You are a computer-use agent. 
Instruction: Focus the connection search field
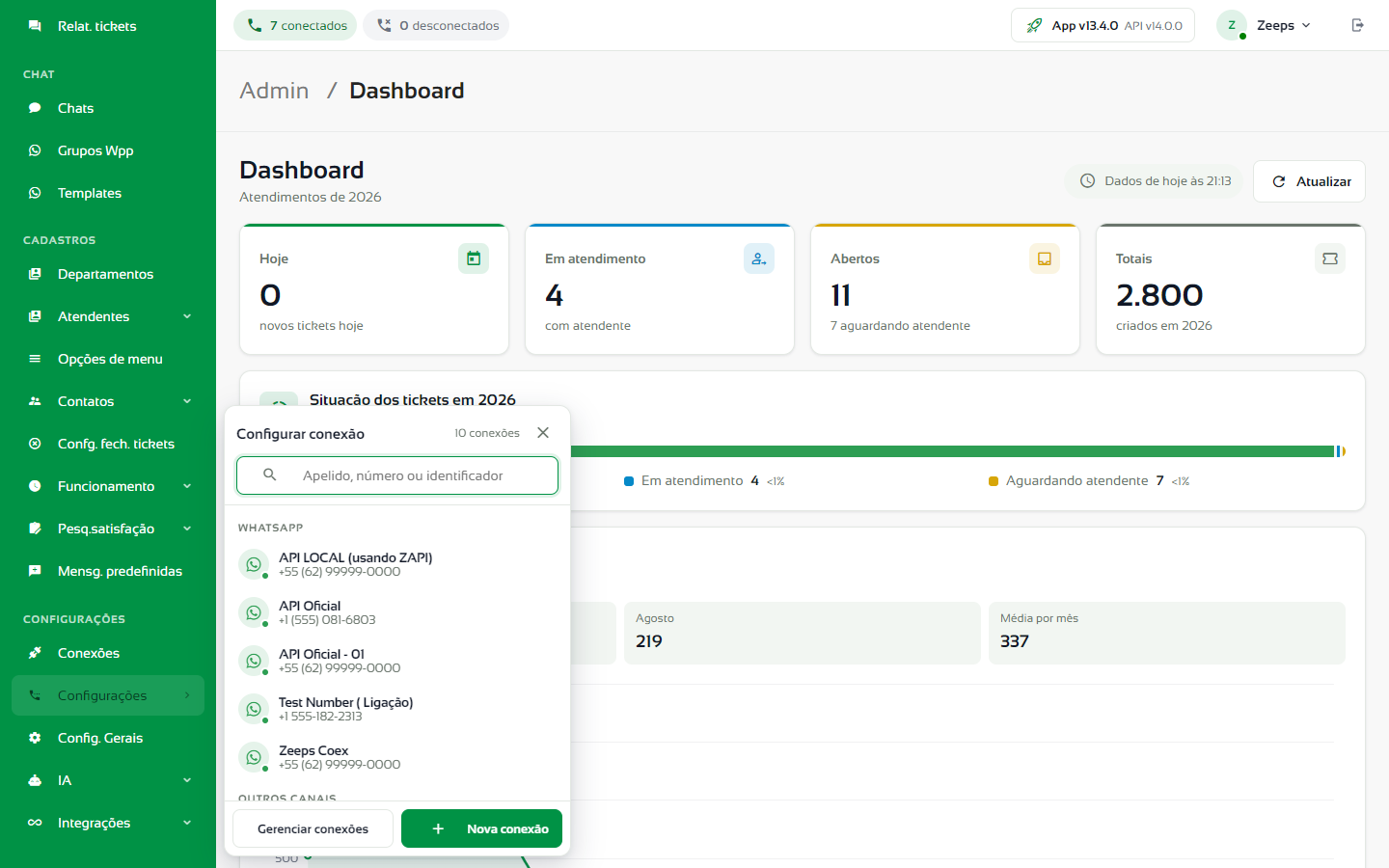397,475
